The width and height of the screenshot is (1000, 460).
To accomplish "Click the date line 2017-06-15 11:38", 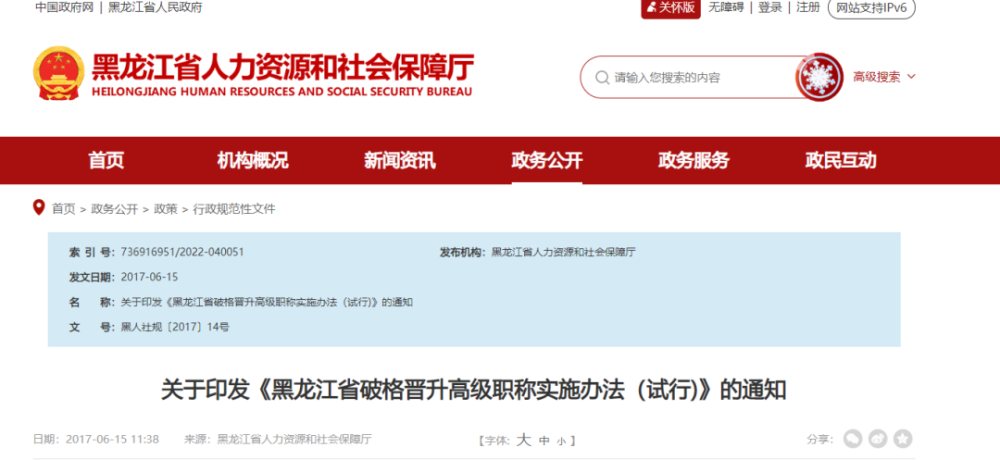I will (x=96, y=439).
